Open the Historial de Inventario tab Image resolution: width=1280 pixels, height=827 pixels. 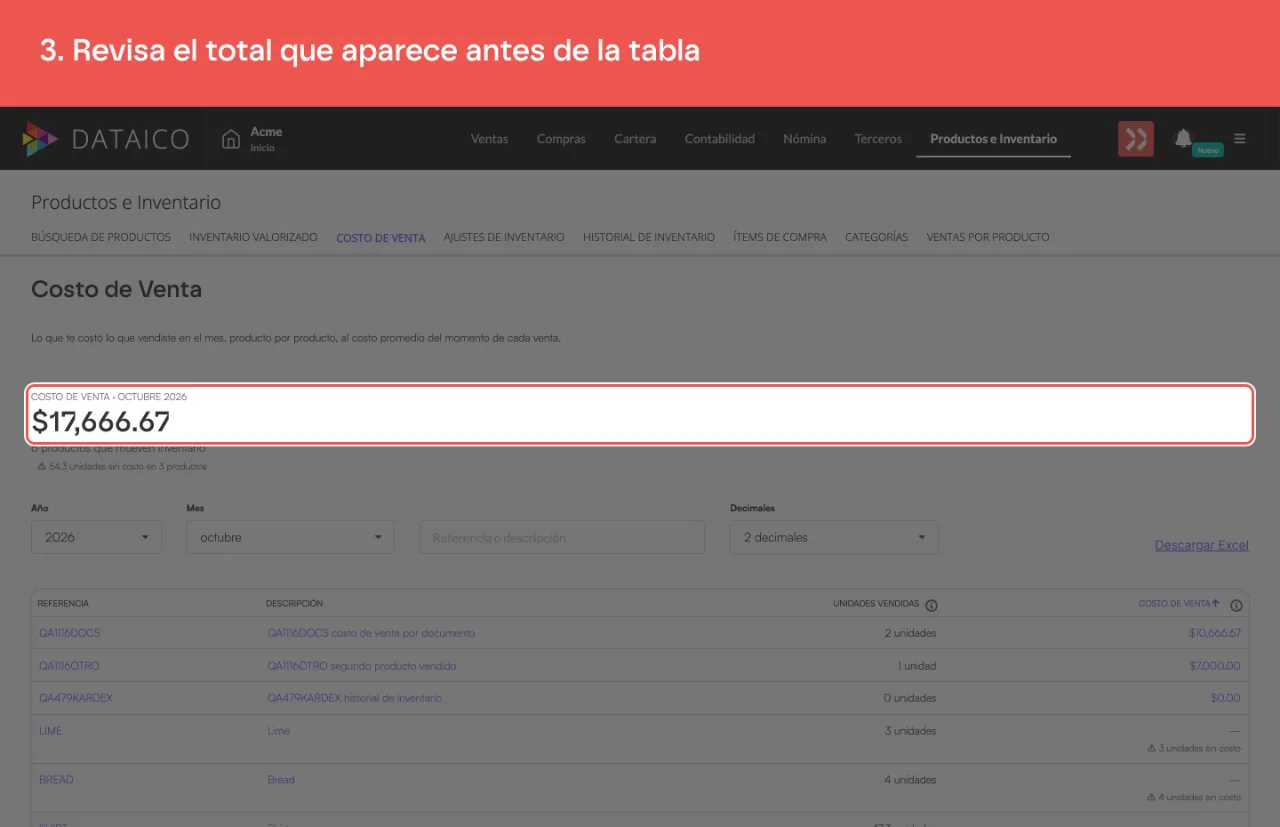pos(649,237)
